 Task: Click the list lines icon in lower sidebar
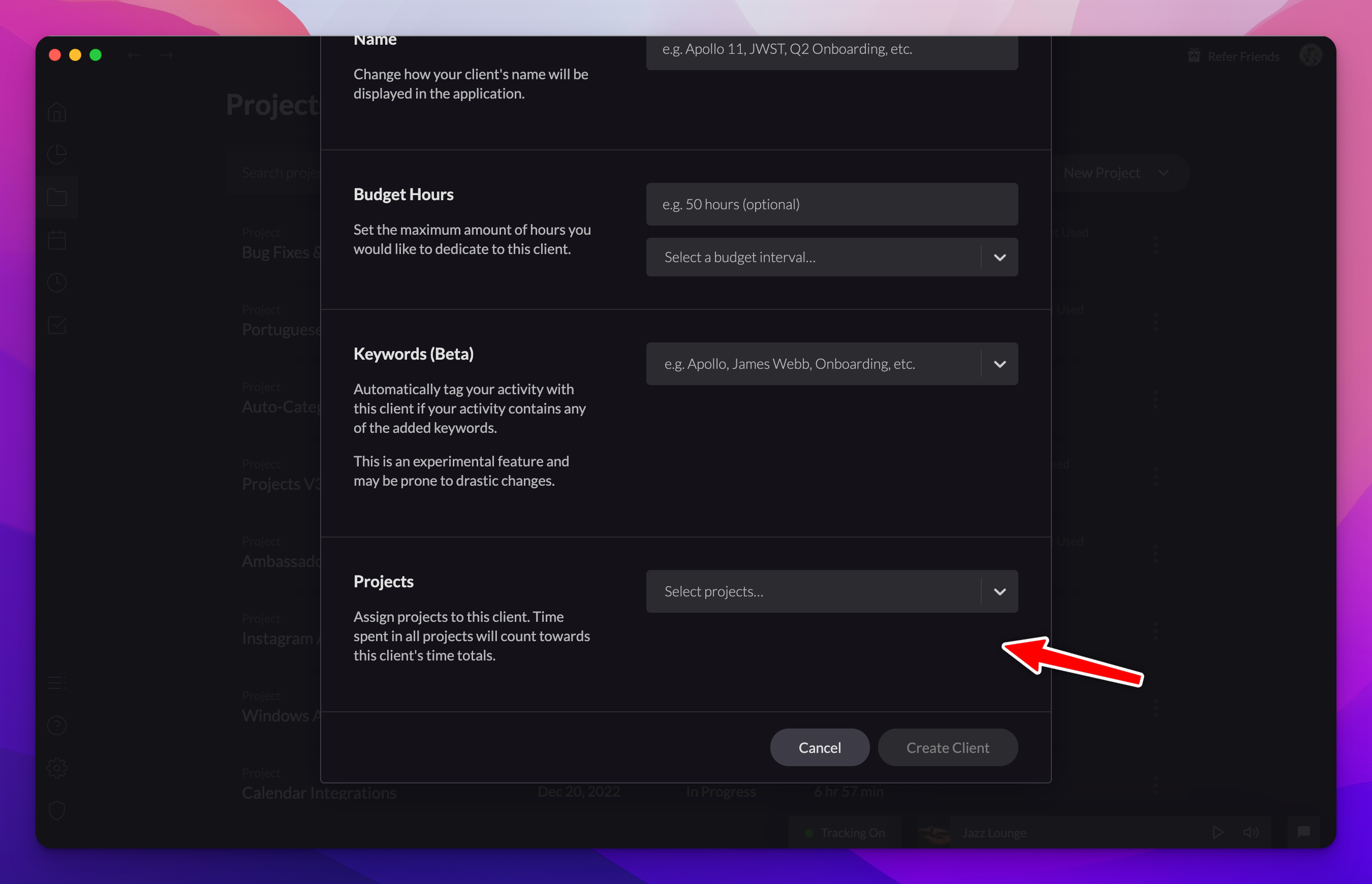tap(57, 682)
